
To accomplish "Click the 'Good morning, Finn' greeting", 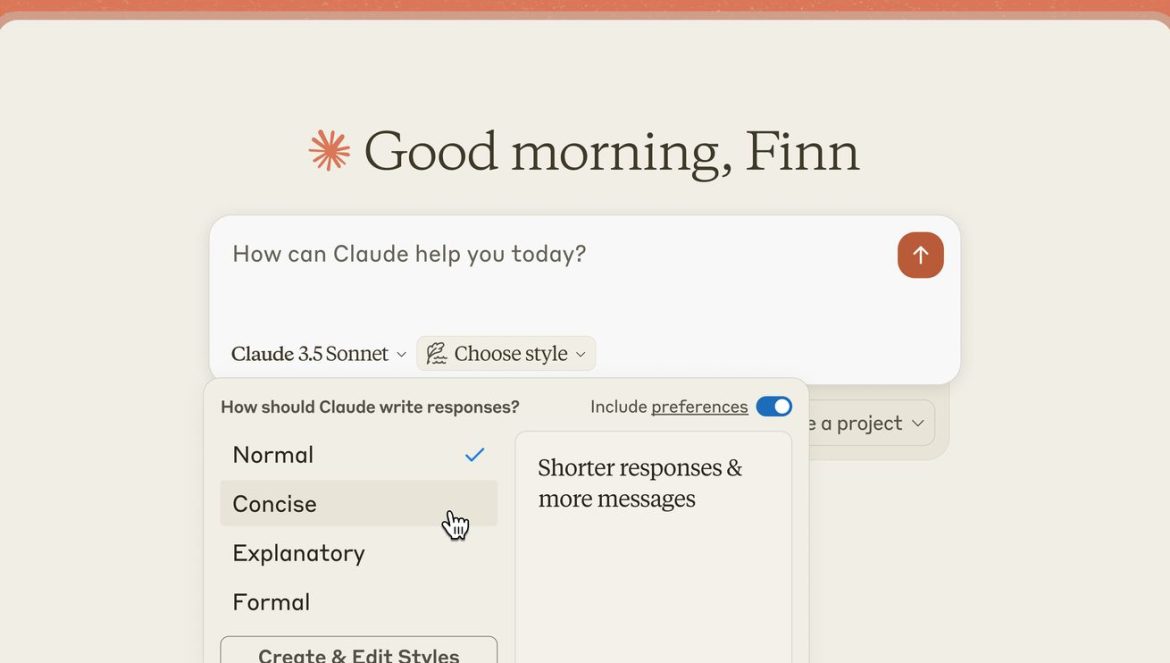I will point(611,152).
